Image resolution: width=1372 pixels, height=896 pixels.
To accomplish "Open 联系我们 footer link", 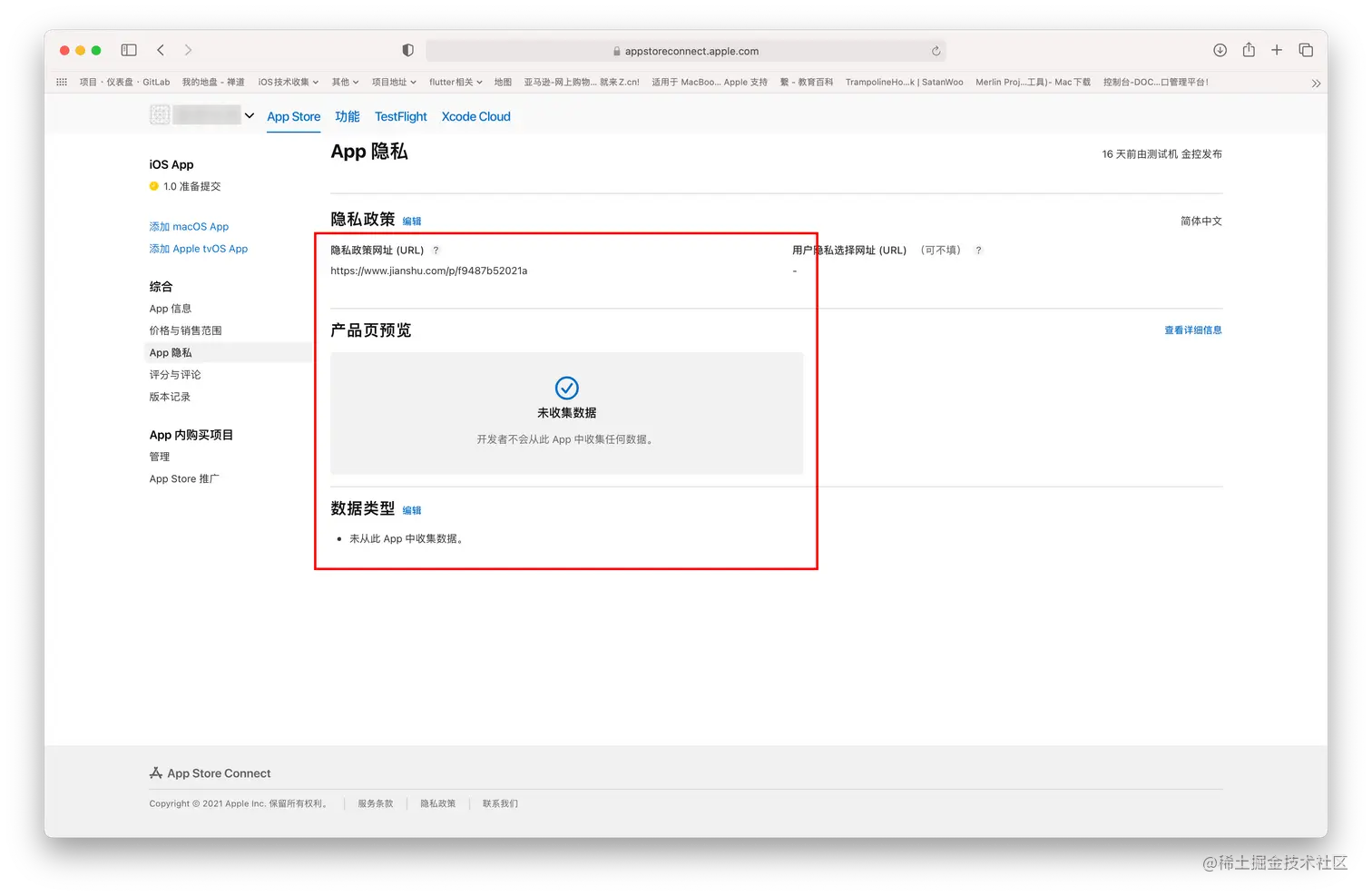I will pyautogui.click(x=500, y=803).
